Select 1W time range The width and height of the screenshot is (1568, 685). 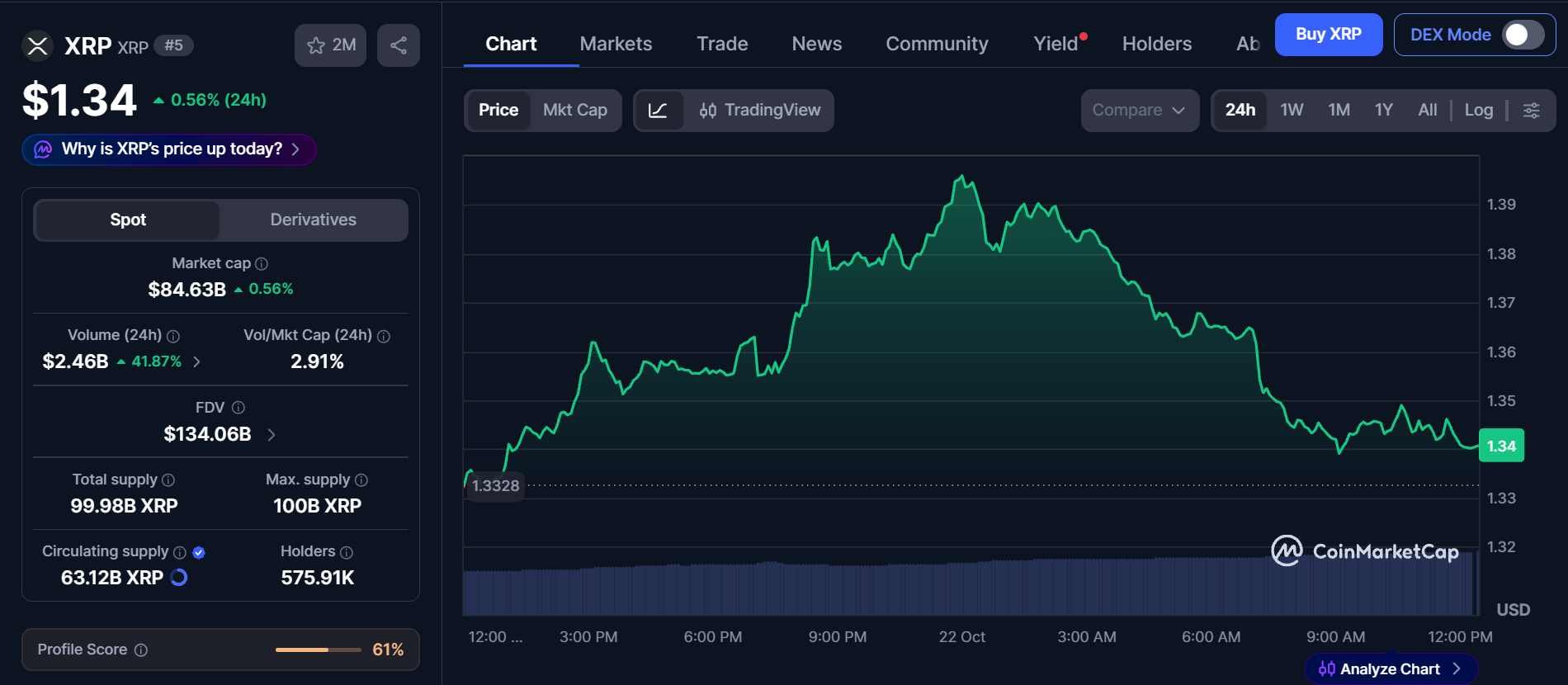pyautogui.click(x=1292, y=111)
